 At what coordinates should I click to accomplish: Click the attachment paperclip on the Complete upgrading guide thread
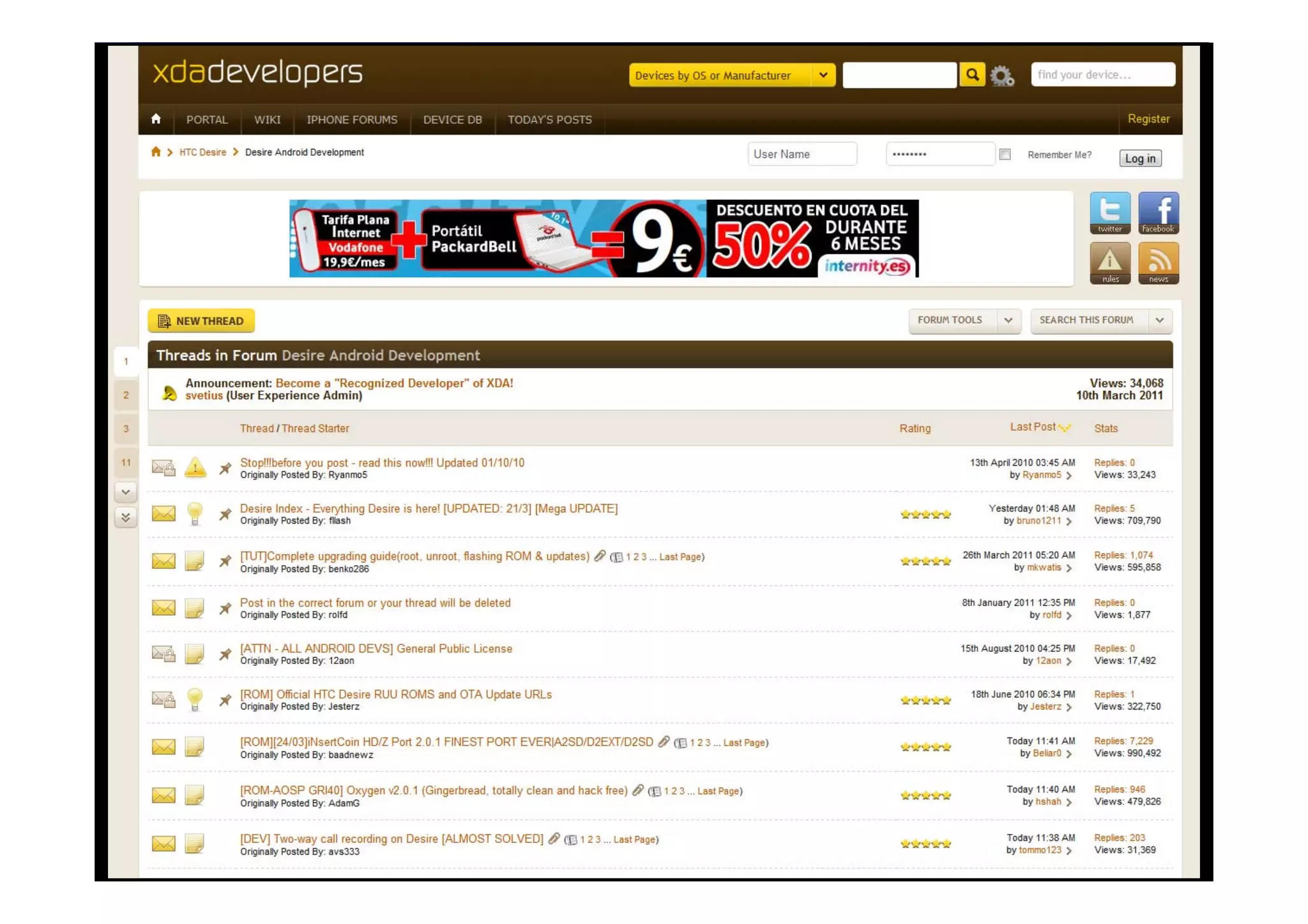click(599, 556)
